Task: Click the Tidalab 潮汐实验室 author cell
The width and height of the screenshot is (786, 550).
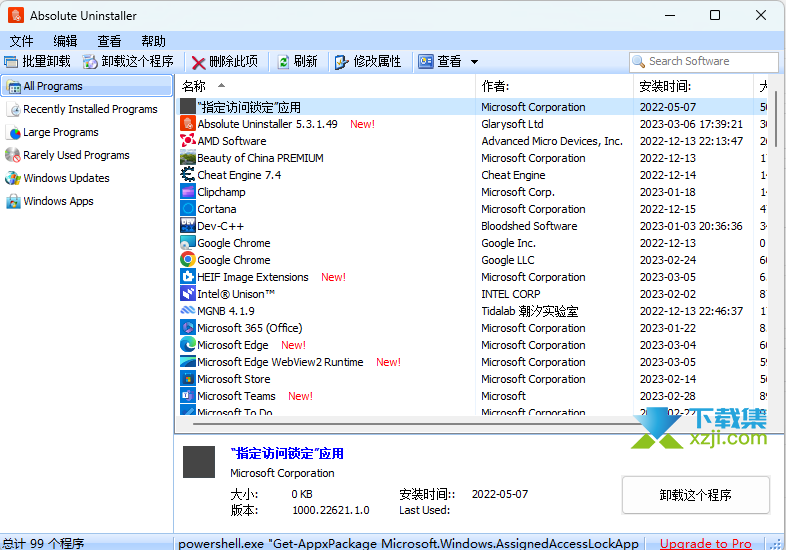Action: click(x=529, y=311)
